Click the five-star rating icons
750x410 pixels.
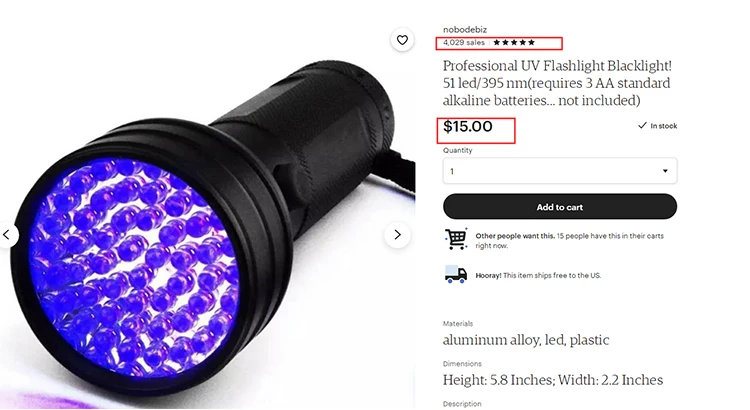514,43
